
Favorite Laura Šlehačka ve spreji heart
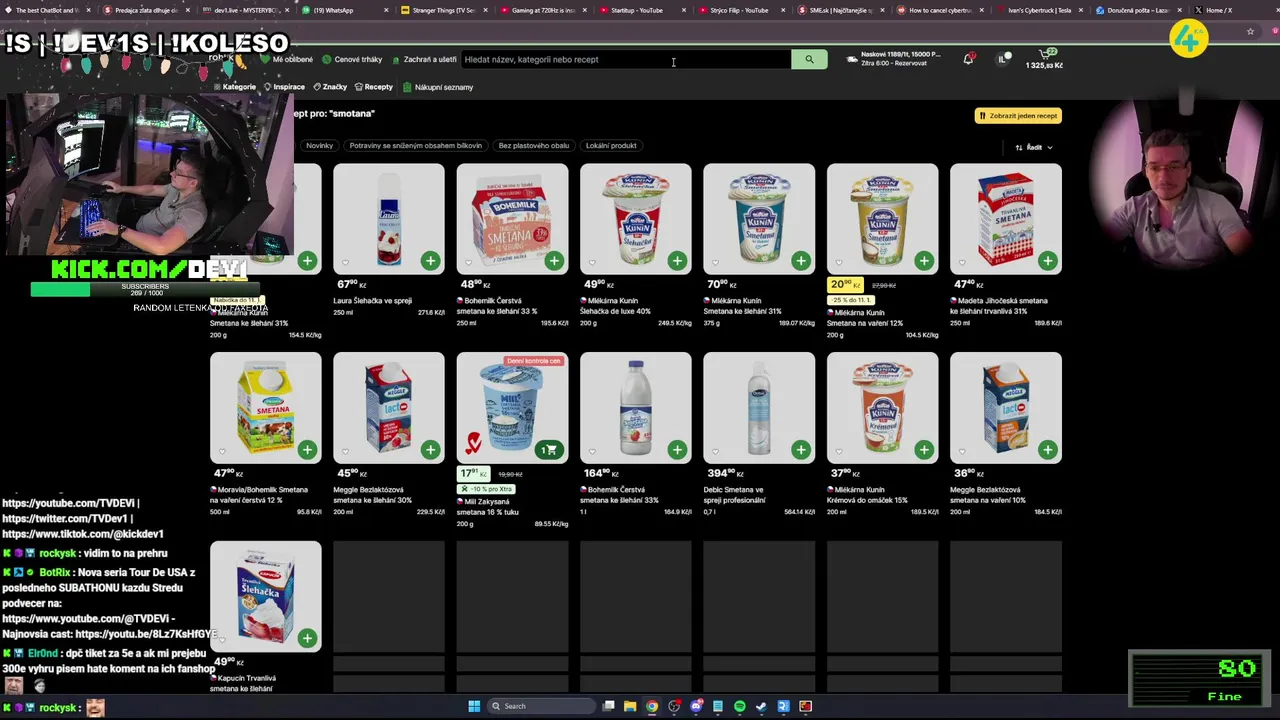[x=345, y=265]
